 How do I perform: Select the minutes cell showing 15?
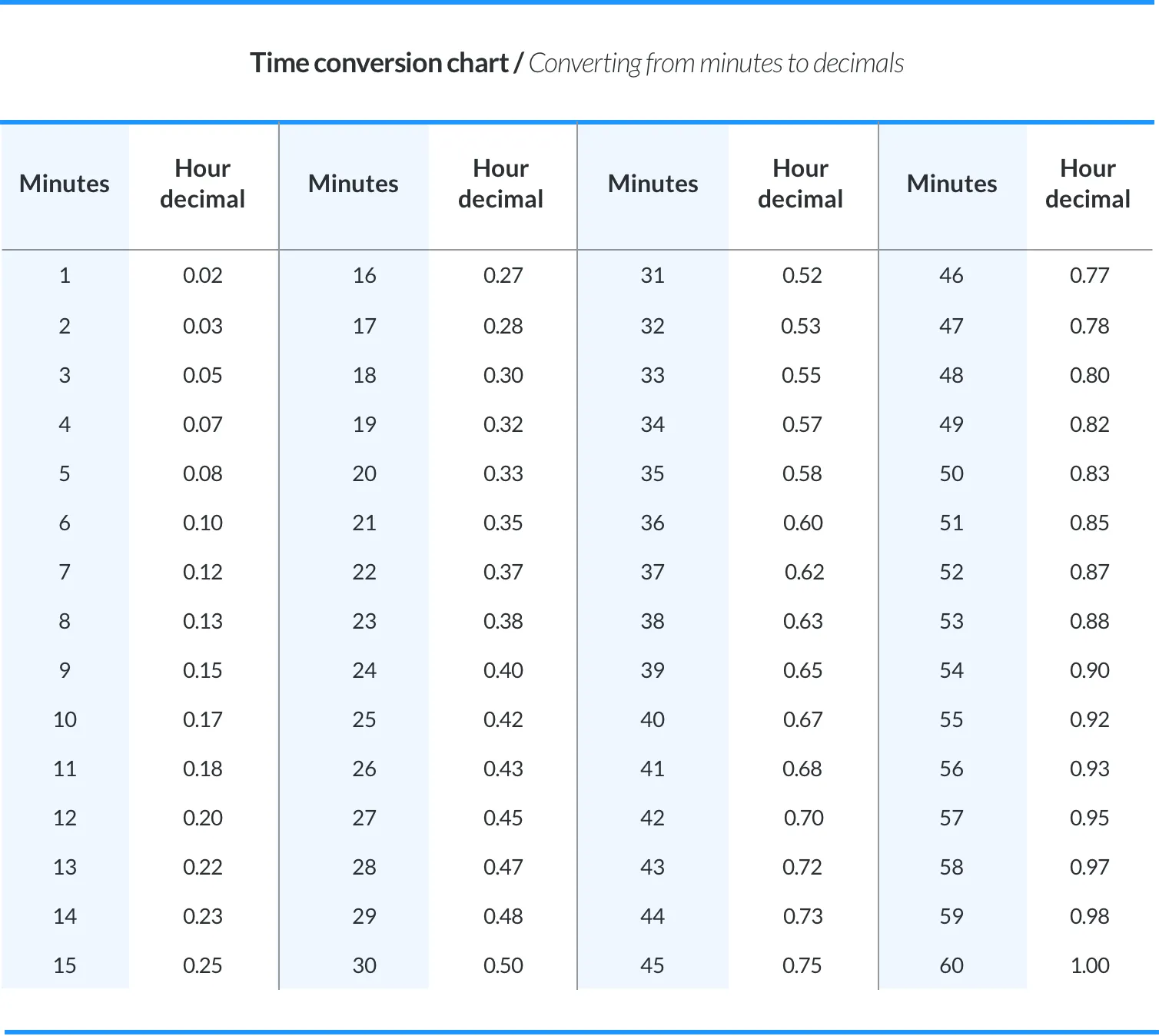click(x=65, y=965)
